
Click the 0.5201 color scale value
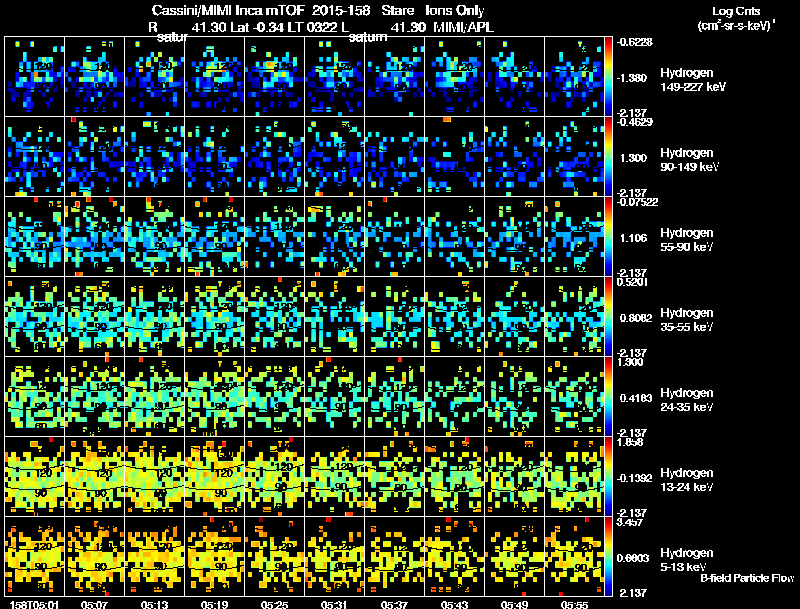pyautogui.click(x=633, y=282)
